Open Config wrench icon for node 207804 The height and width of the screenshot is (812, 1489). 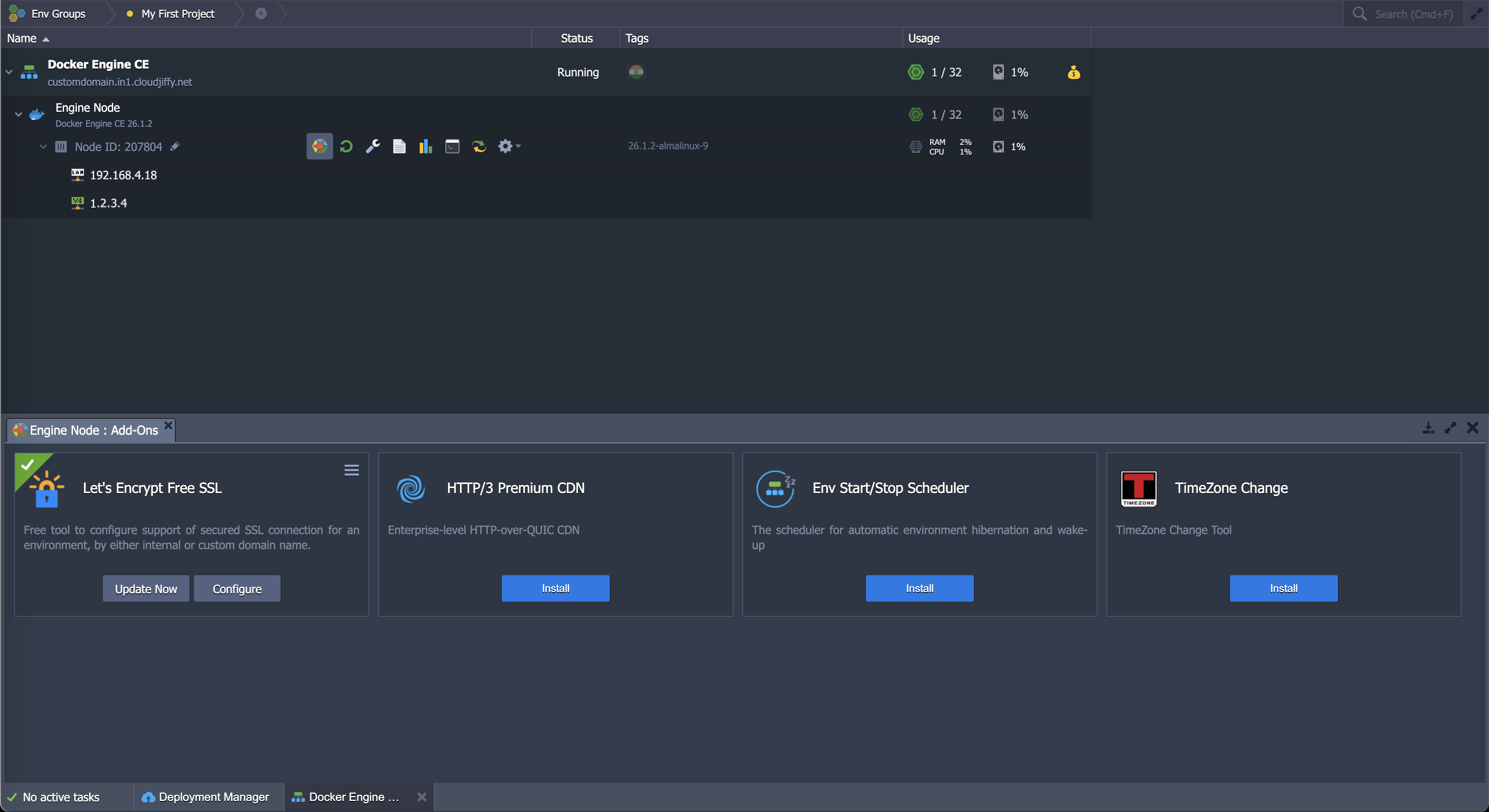373,146
